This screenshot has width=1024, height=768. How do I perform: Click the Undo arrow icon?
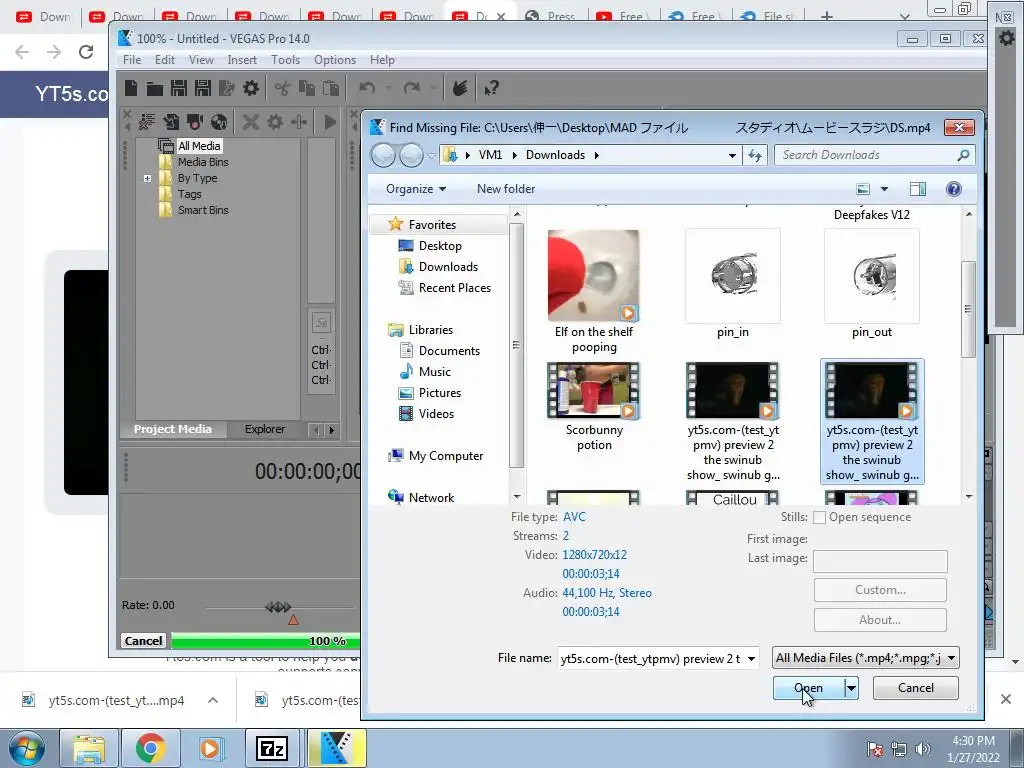[x=367, y=88]
